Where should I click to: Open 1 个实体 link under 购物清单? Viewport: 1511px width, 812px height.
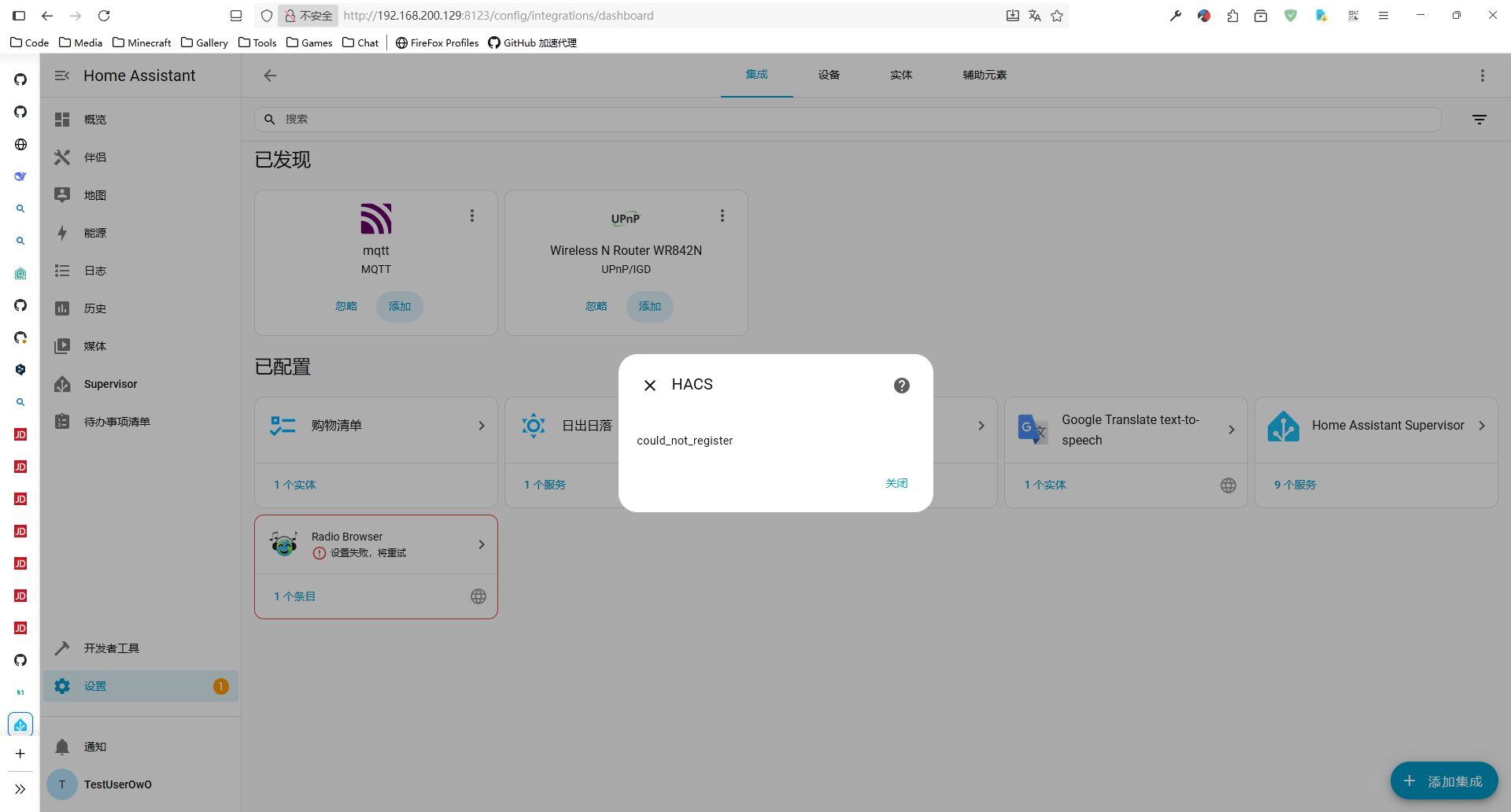coord(295,485)
